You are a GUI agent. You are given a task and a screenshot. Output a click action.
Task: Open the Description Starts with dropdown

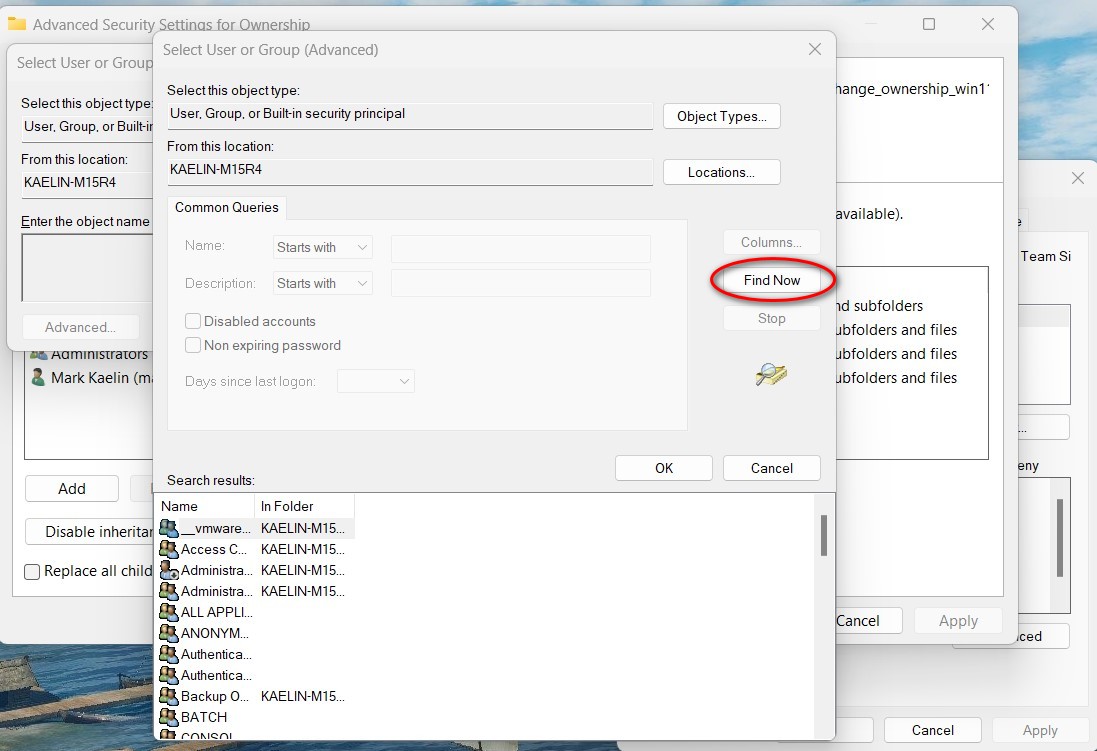(322, 283)
